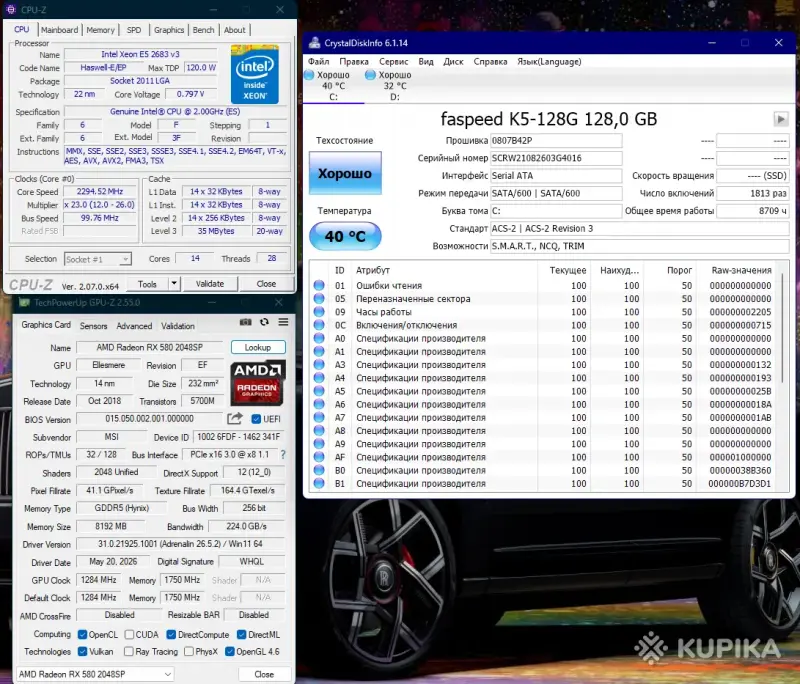The height and width of the screenshot is (684, 800).
Task: Open the Socket #1 selection dropdown
Action: coord(98,259)
